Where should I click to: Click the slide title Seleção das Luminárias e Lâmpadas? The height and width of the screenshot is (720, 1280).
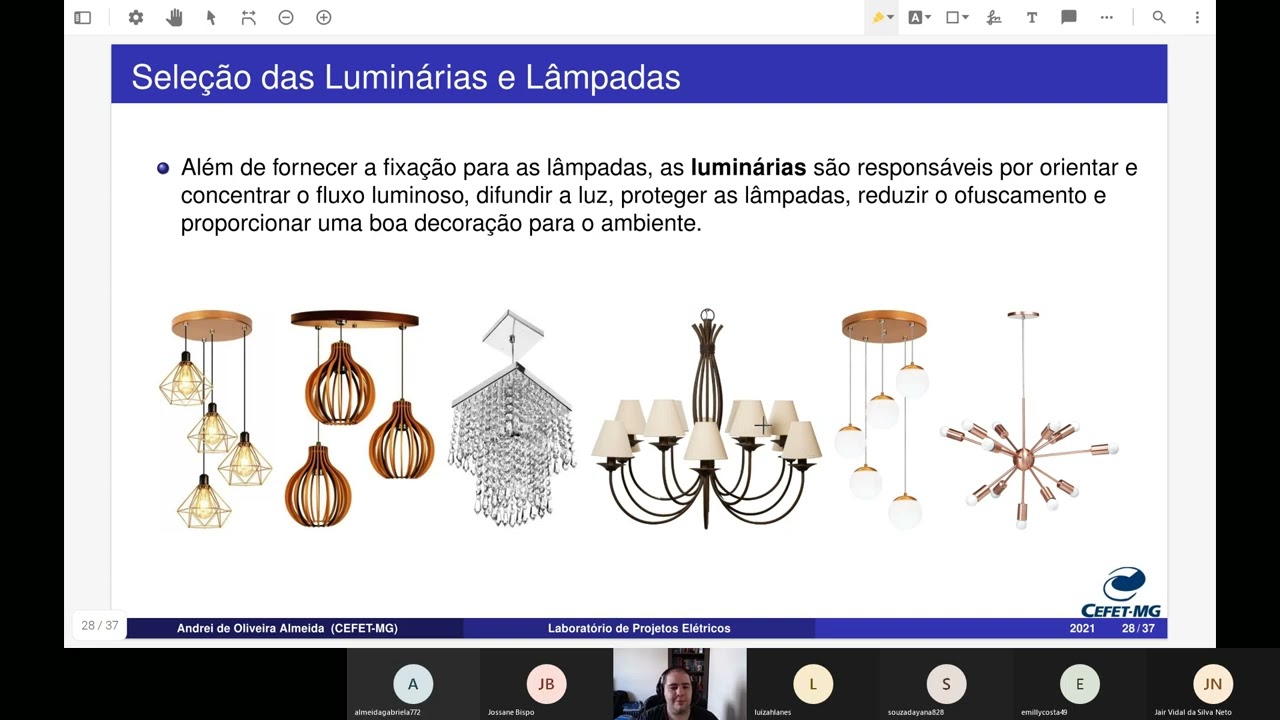click(x=406, y=77)
